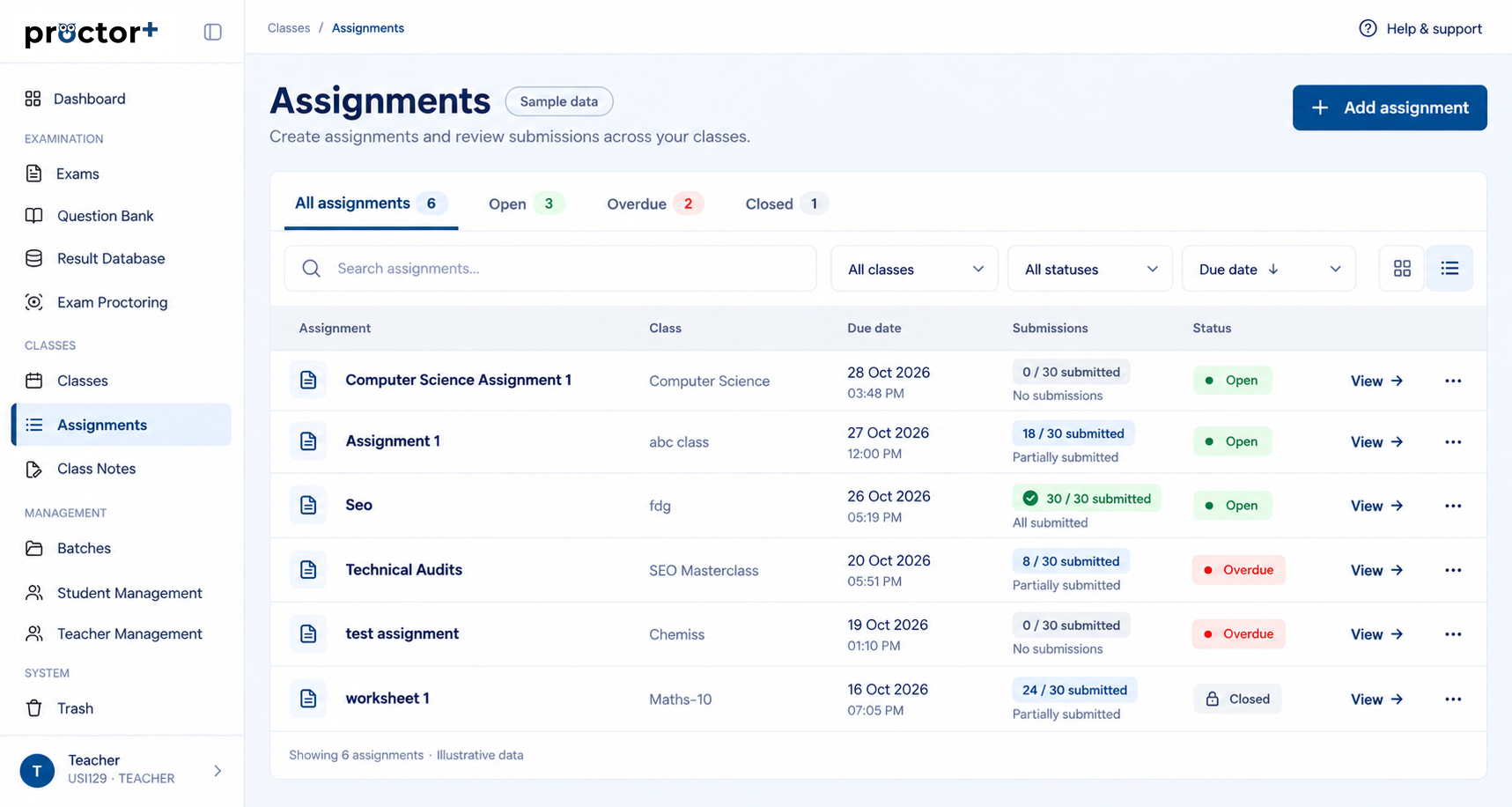View the worksheet 1 assignment

click(x=1376, y=700)
